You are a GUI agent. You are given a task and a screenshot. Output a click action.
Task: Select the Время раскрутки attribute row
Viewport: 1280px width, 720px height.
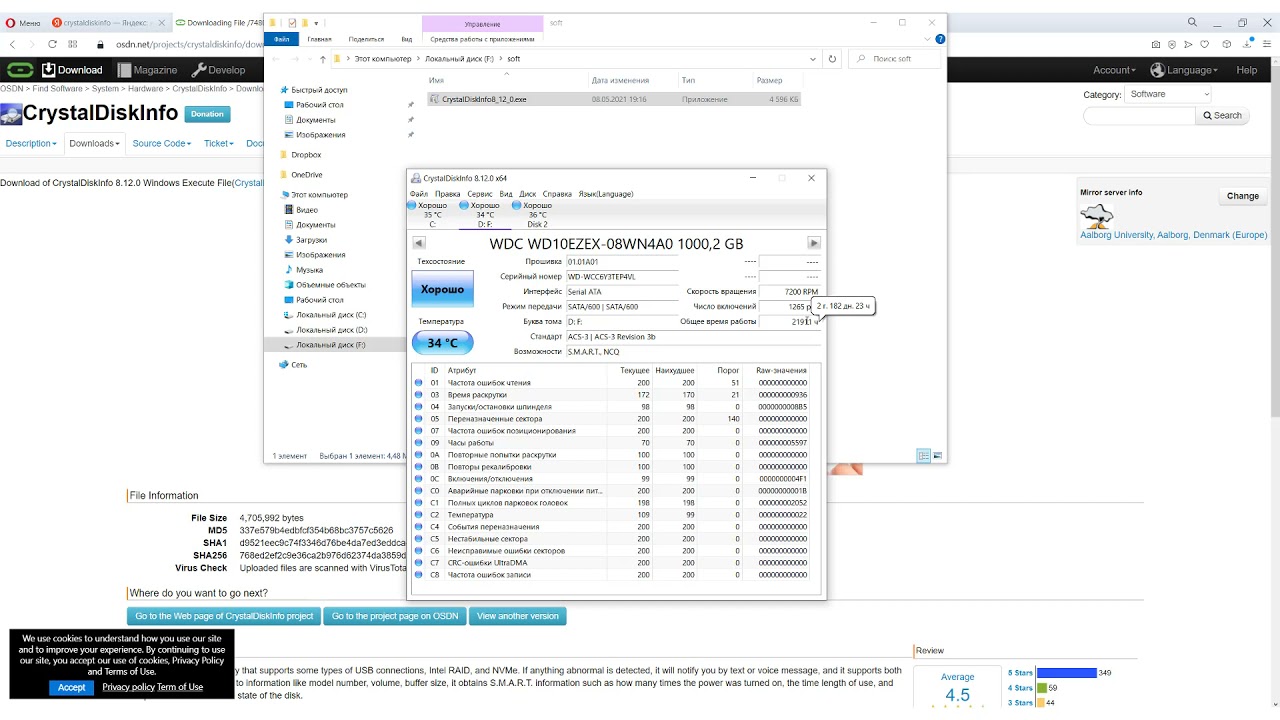point(610,395)
